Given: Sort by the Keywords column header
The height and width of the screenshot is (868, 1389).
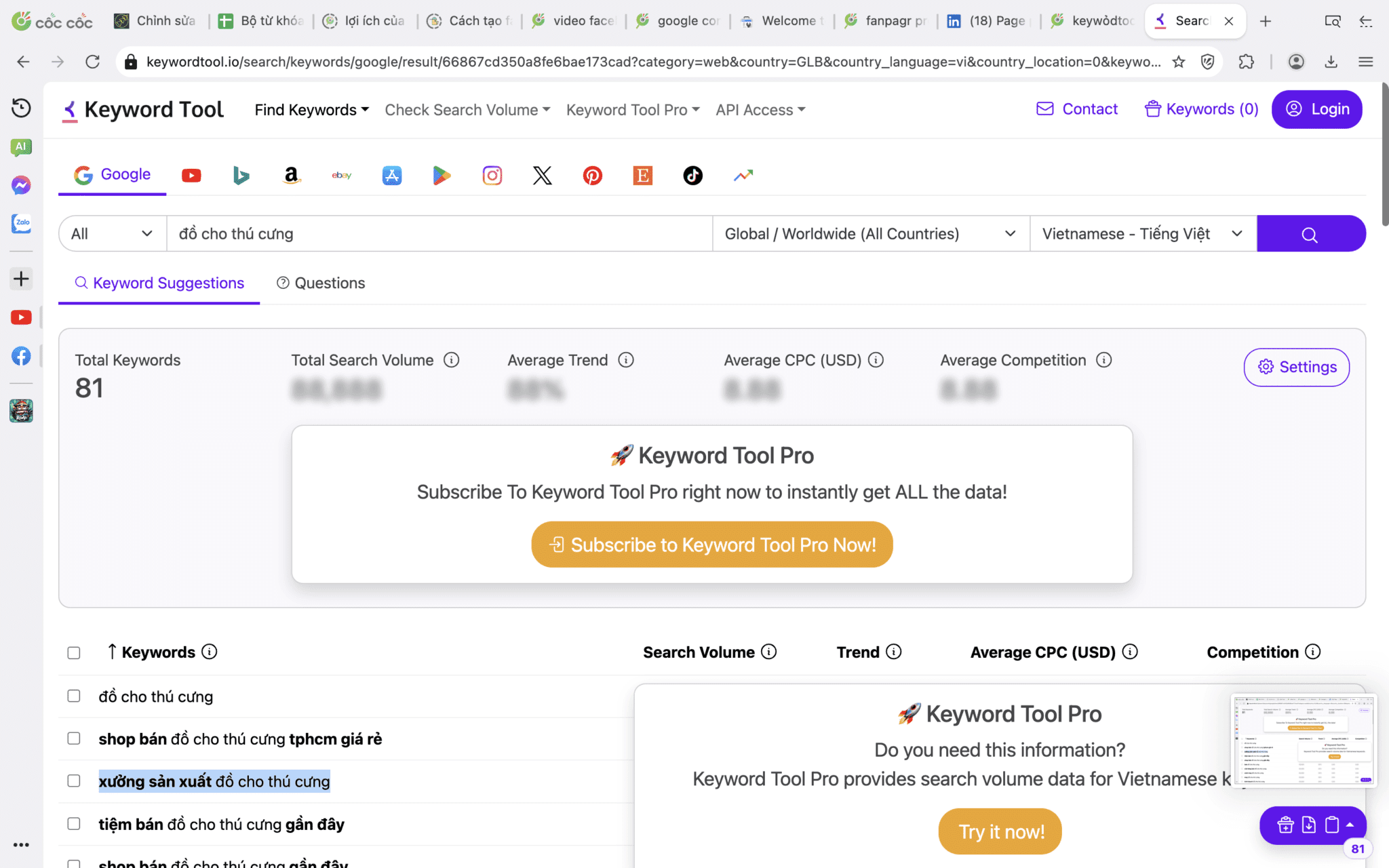Looking at the screenshot, I should tap(158, 652).
